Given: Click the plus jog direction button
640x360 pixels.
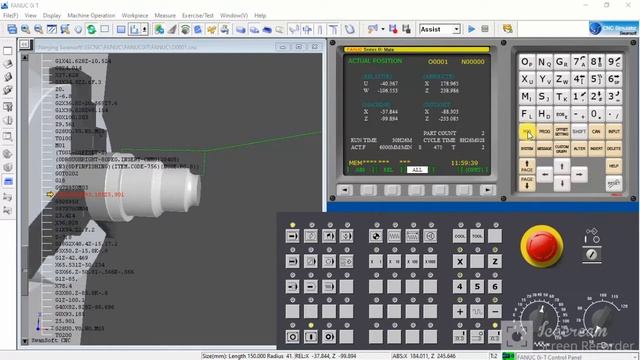Looking at the screenshot, I should click(x=460, y=312).
